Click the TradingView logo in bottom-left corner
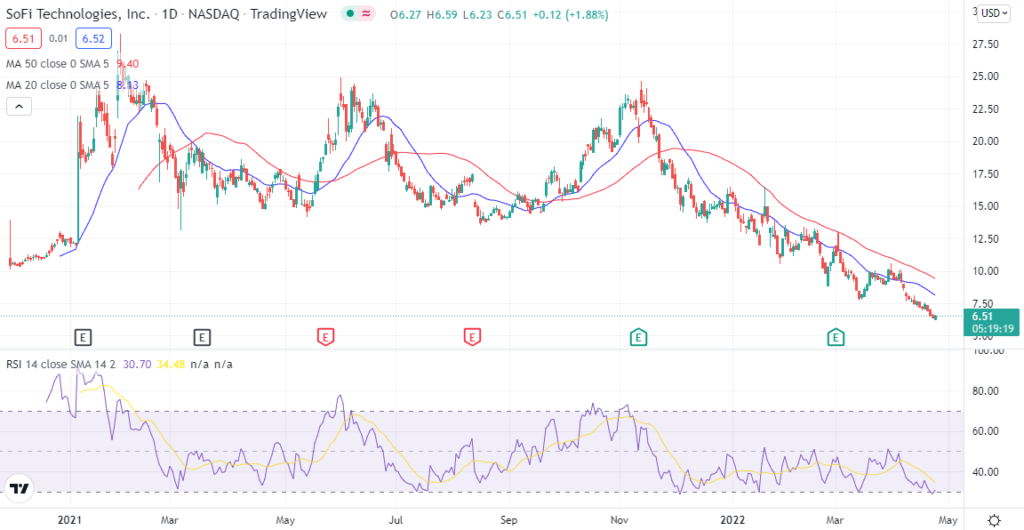Screen dimensions: 1024x530 [x=19, y=489]
